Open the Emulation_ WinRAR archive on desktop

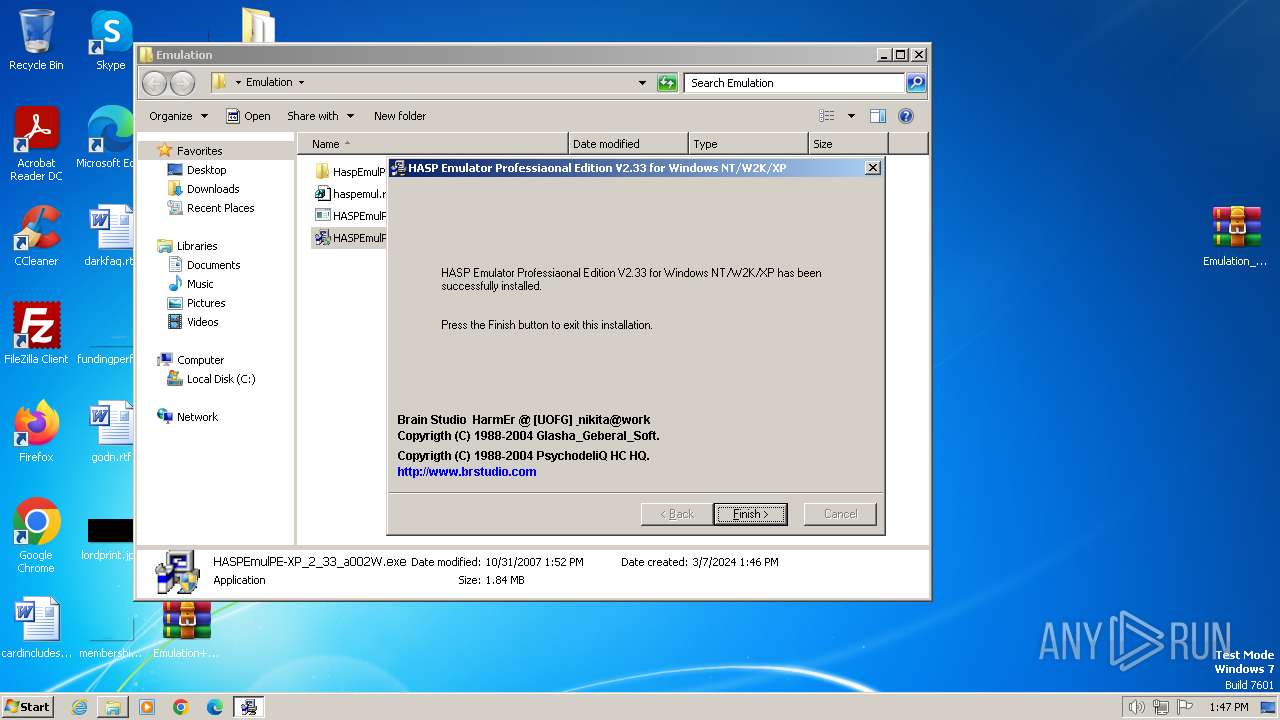click(1236, 236)
